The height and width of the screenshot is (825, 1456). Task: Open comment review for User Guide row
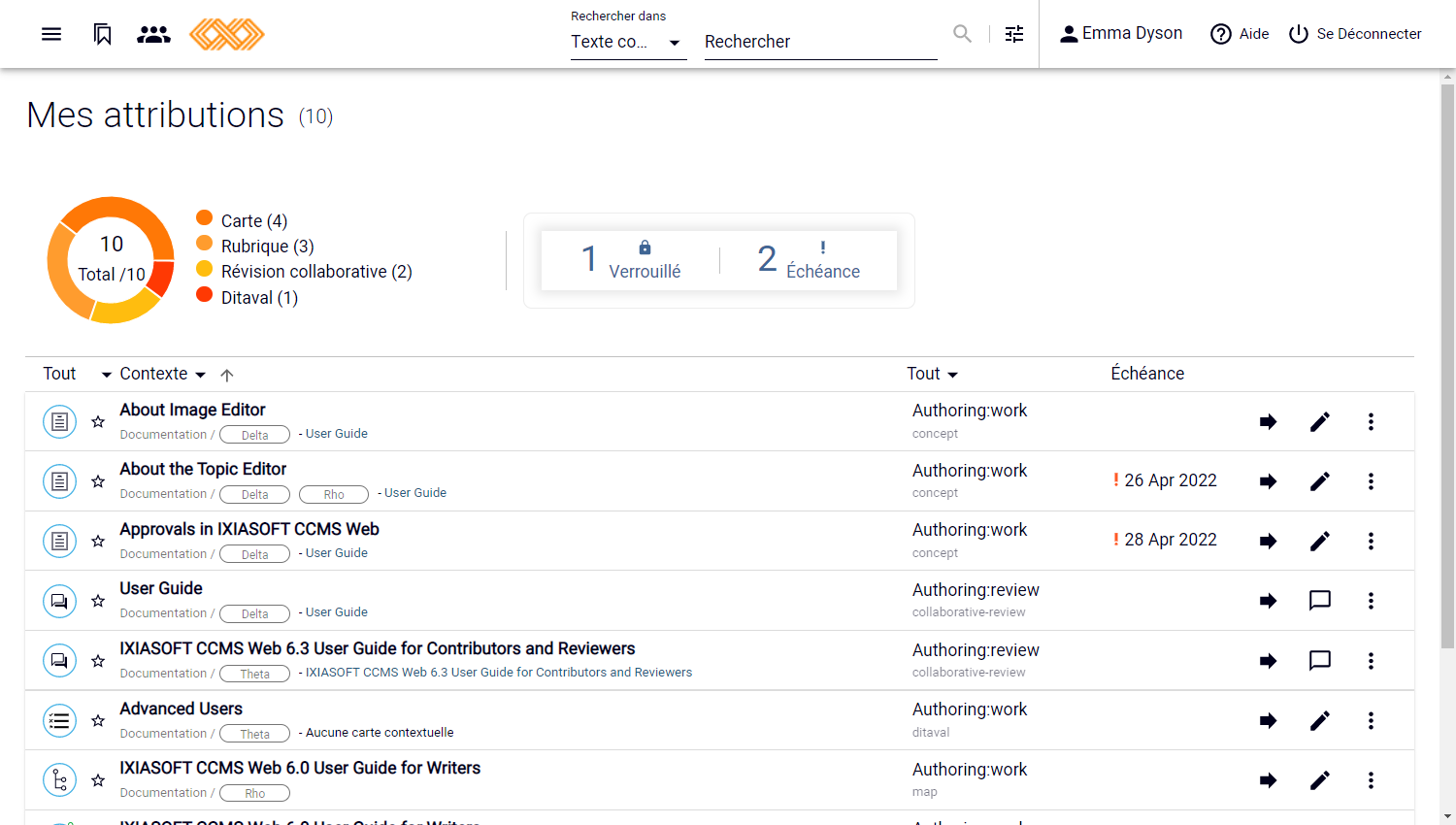point(1320,601)
